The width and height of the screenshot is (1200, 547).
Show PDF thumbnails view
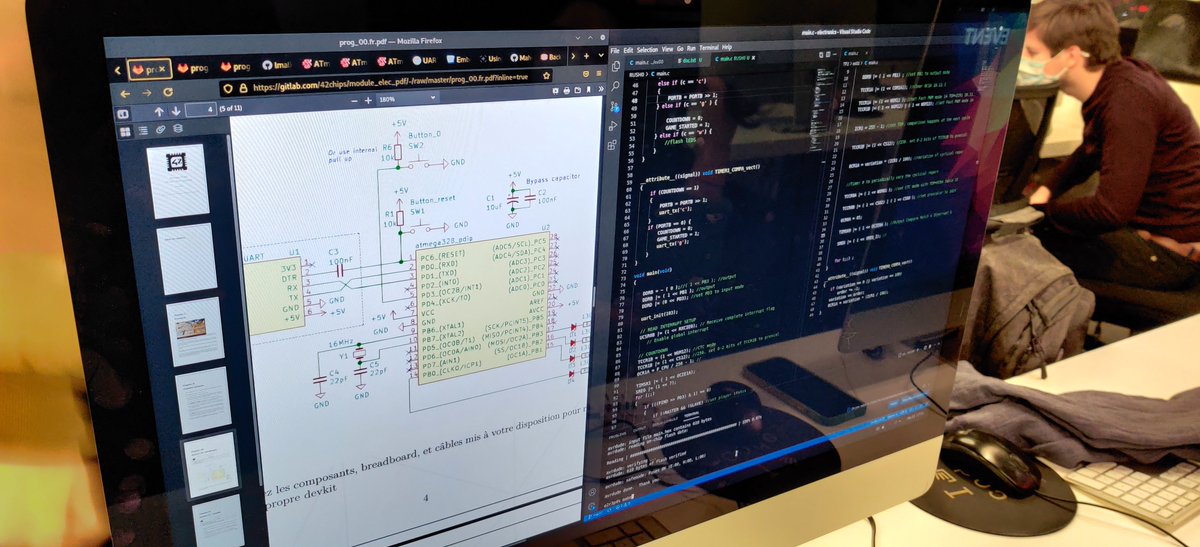pyautogui.click(x=125, y=131)
